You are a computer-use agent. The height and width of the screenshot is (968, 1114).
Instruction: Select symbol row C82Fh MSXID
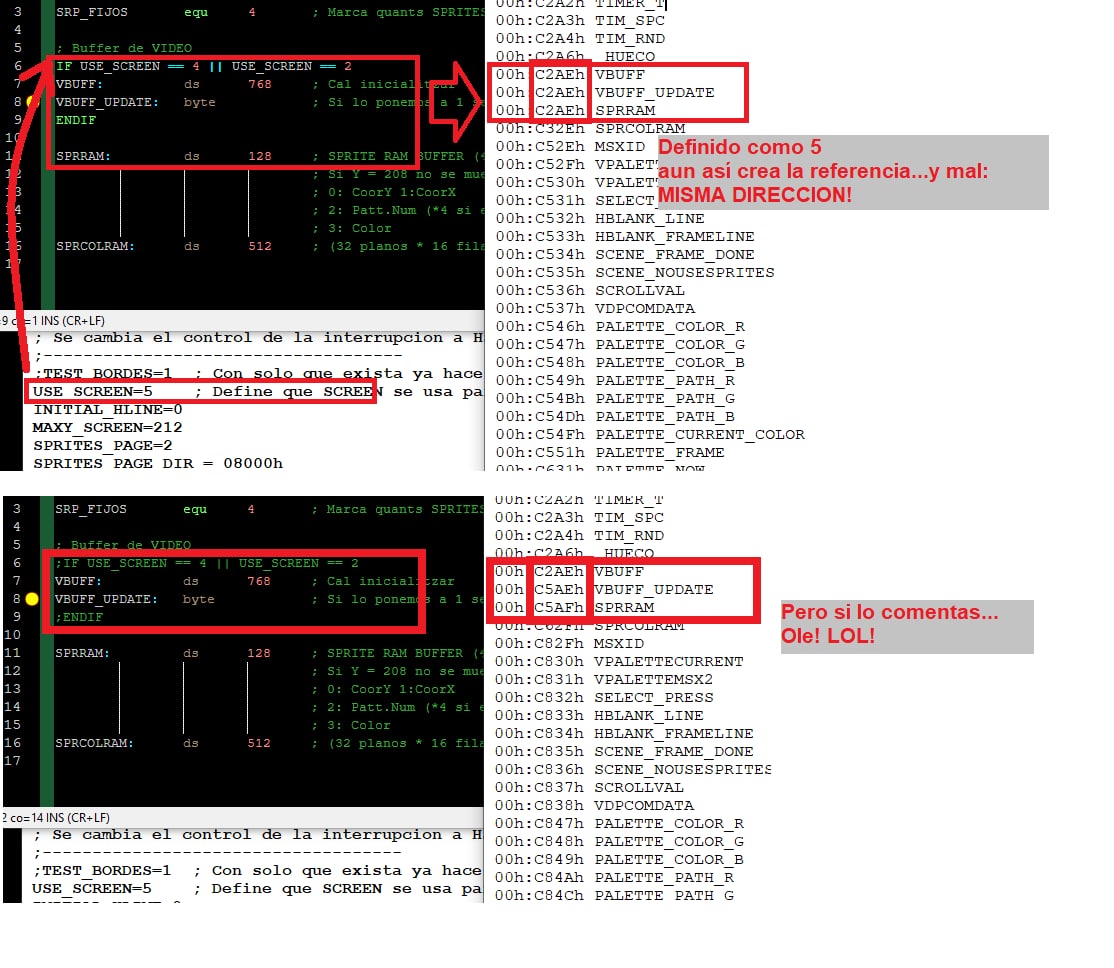pyautogui.click(x=570, y=643)
